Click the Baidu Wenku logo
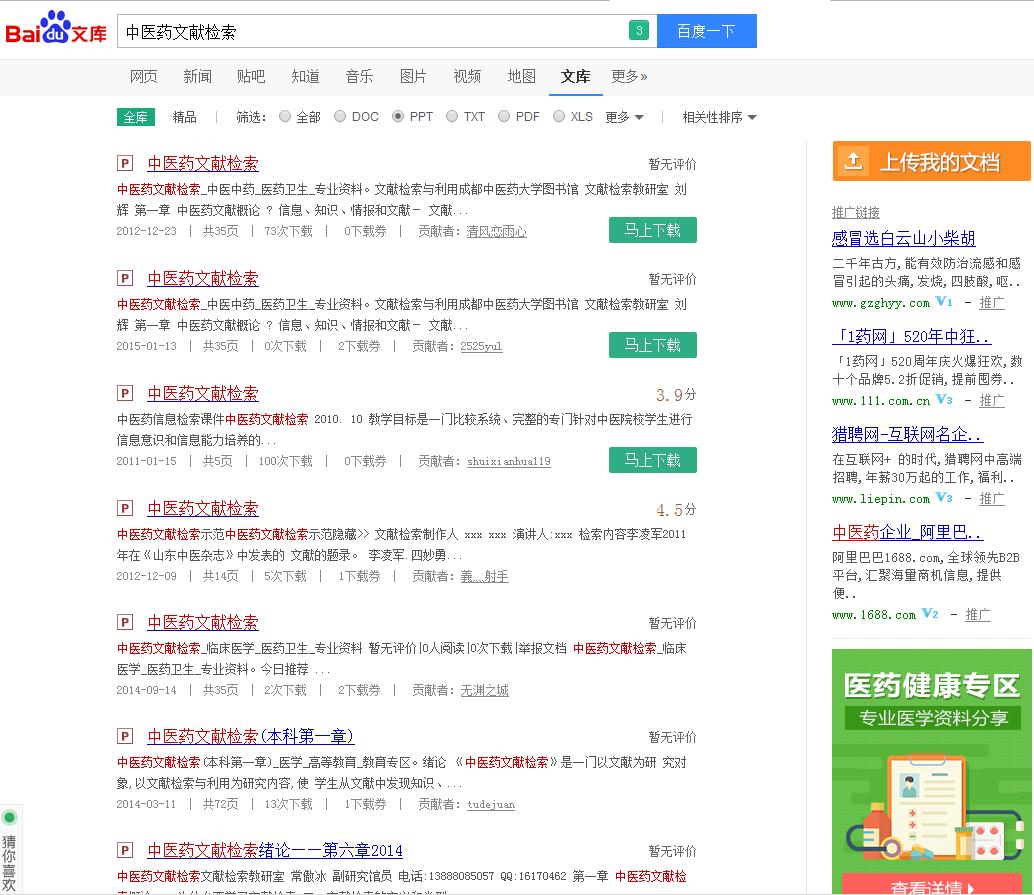 56,29
